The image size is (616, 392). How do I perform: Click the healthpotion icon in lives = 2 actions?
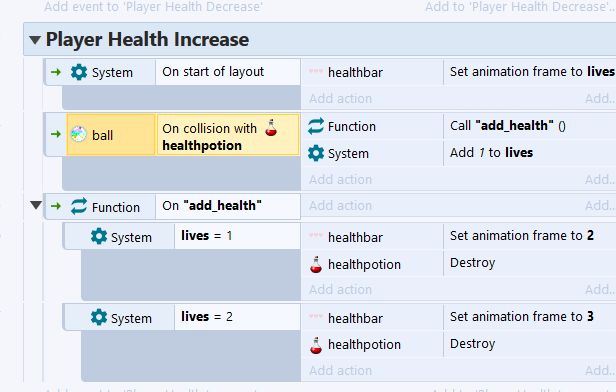[316, 345]
